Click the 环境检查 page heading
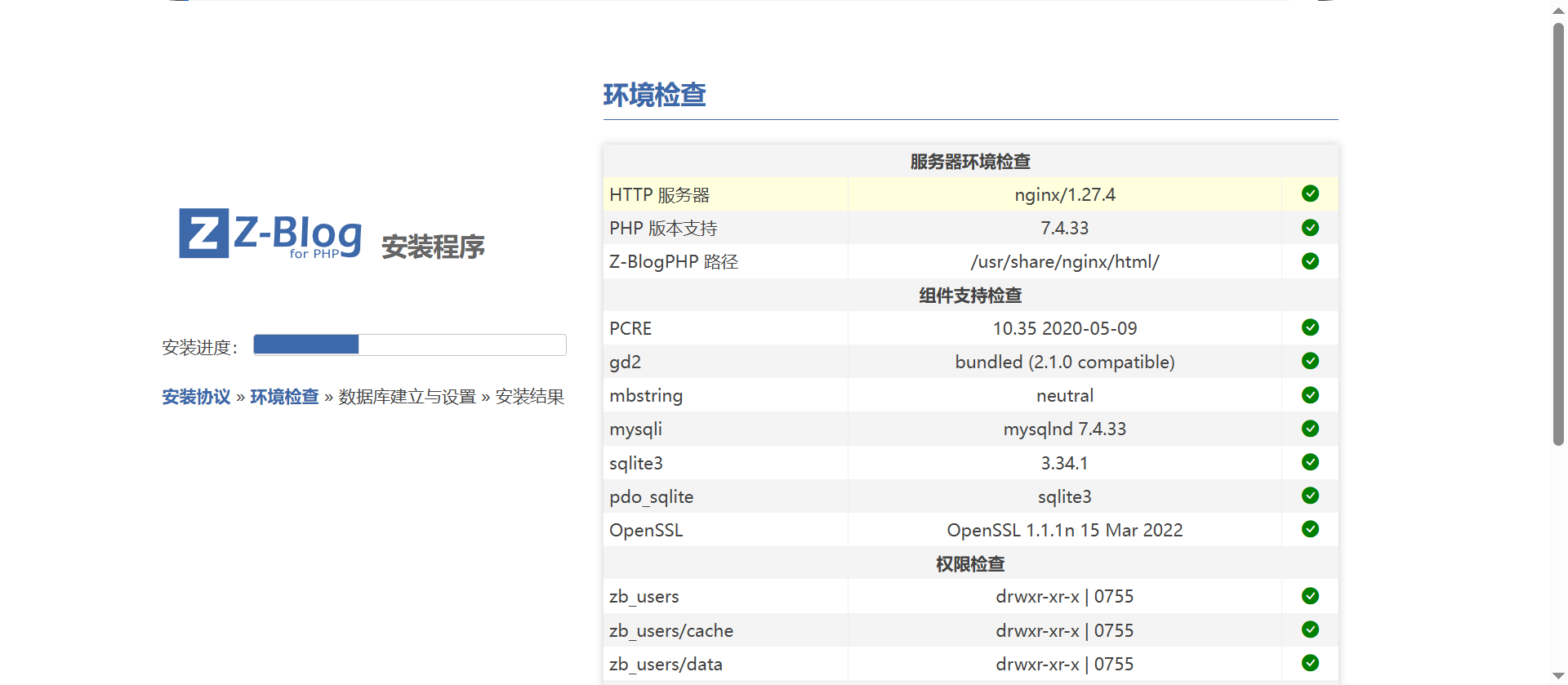Viewport: 1568px width, 685px height. click(x=654, y=96)
